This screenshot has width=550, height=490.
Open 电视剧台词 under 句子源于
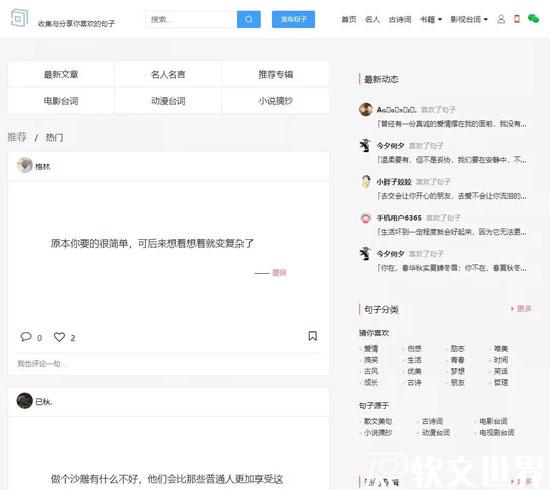point(497,432)
